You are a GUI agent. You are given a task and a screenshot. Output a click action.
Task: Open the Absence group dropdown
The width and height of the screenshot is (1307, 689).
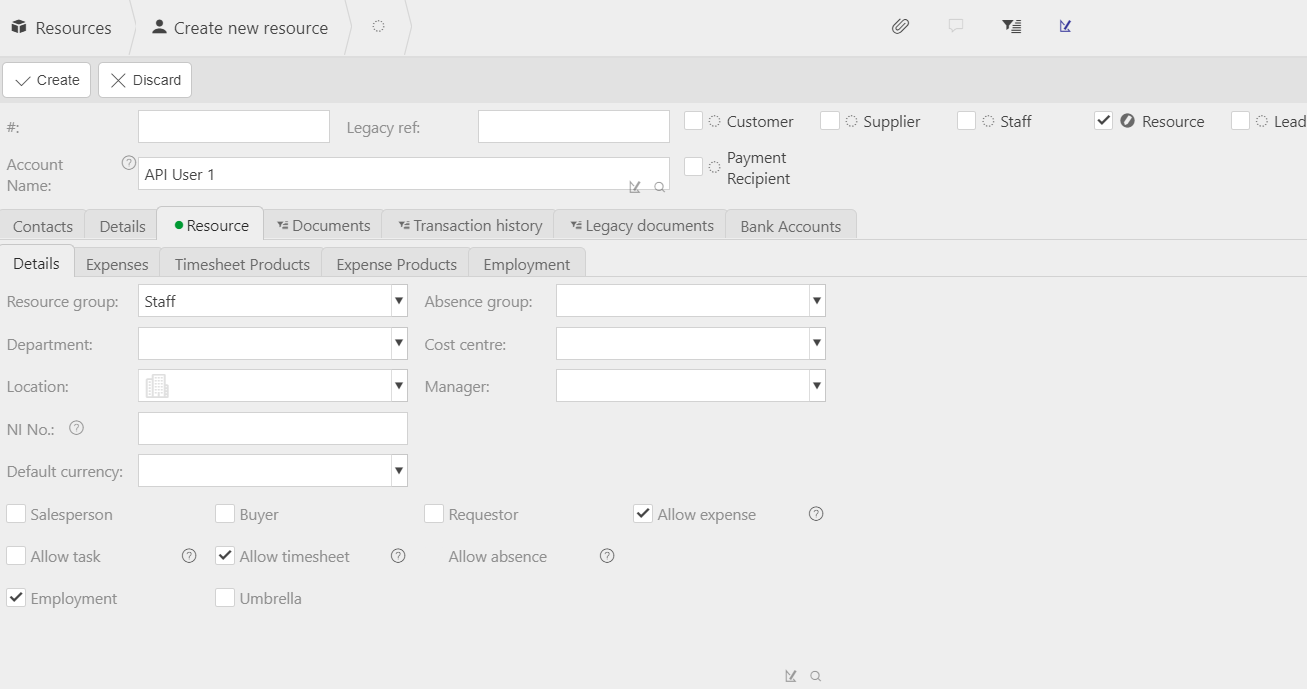(817, 301)
